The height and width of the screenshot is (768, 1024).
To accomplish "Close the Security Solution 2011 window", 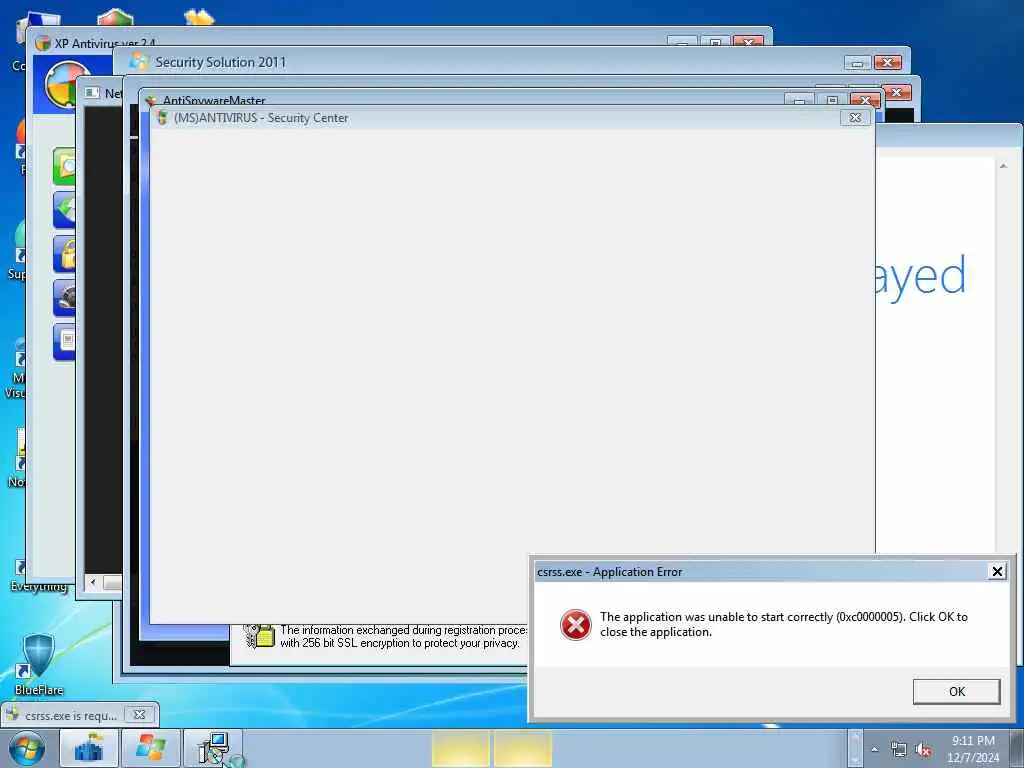I will [x=888, y=63].
